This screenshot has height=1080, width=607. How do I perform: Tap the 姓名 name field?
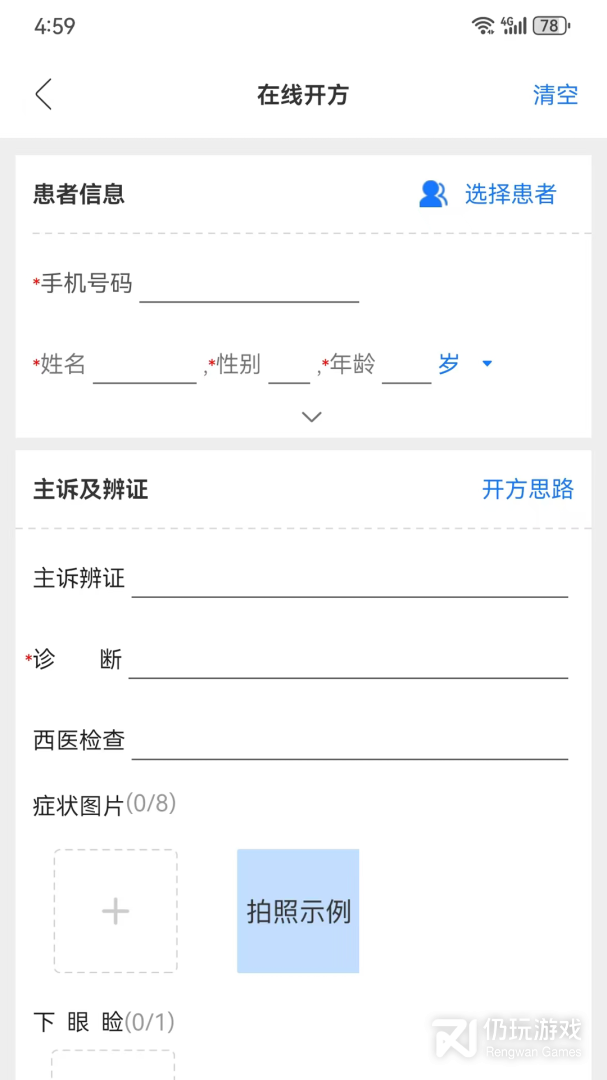[145, 368]
